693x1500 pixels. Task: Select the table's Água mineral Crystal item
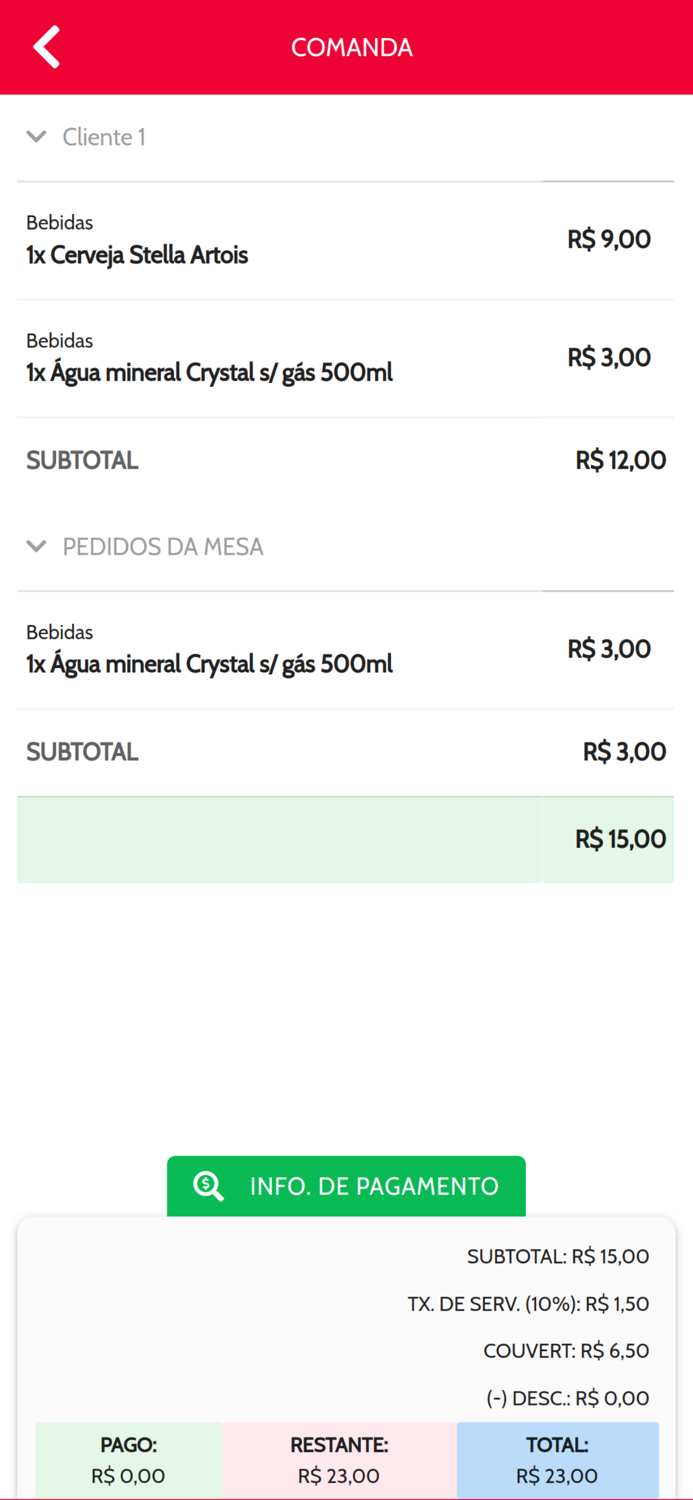coord(209,664)
